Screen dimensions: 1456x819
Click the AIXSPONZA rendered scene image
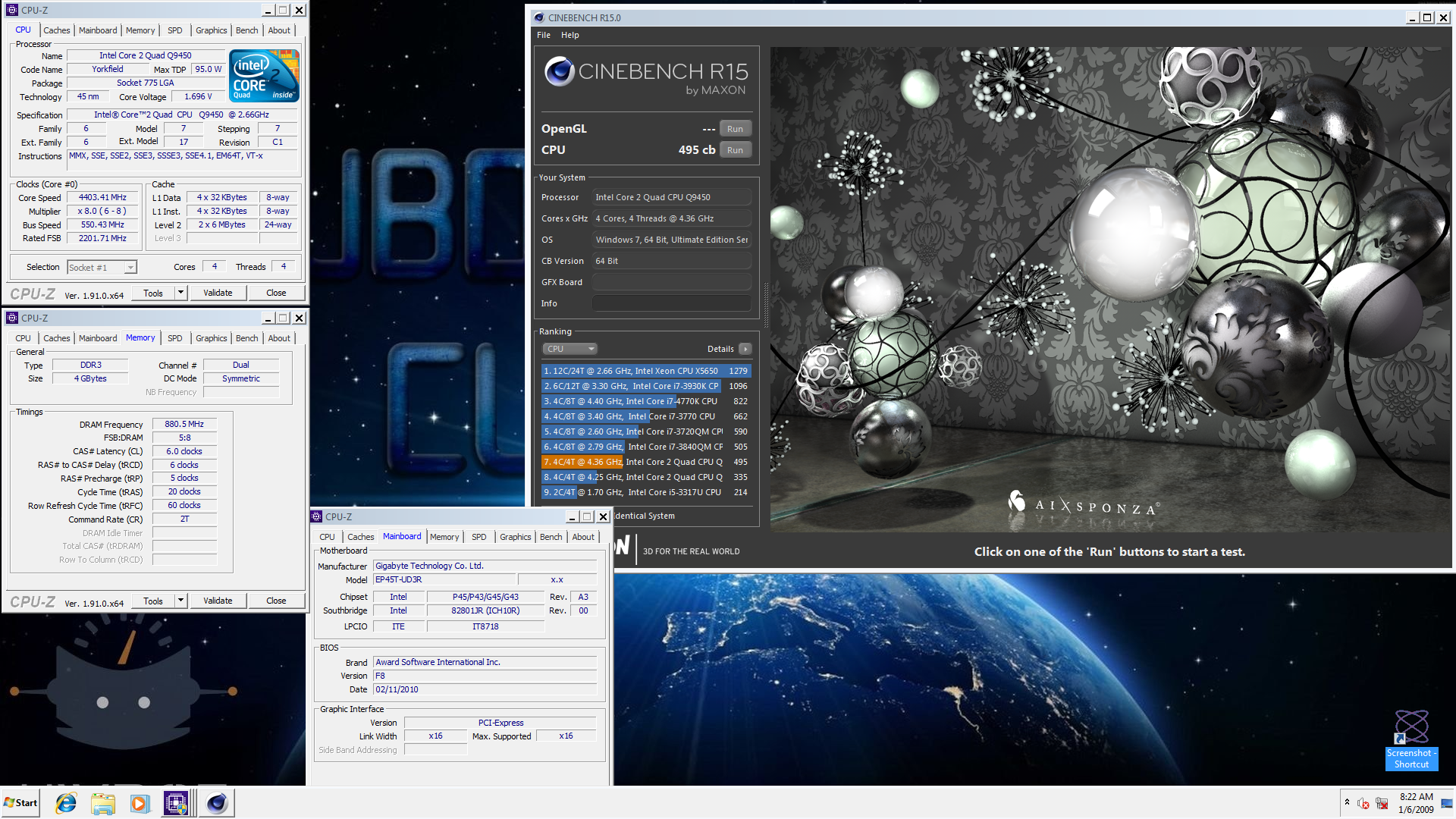pos(1111,290)
